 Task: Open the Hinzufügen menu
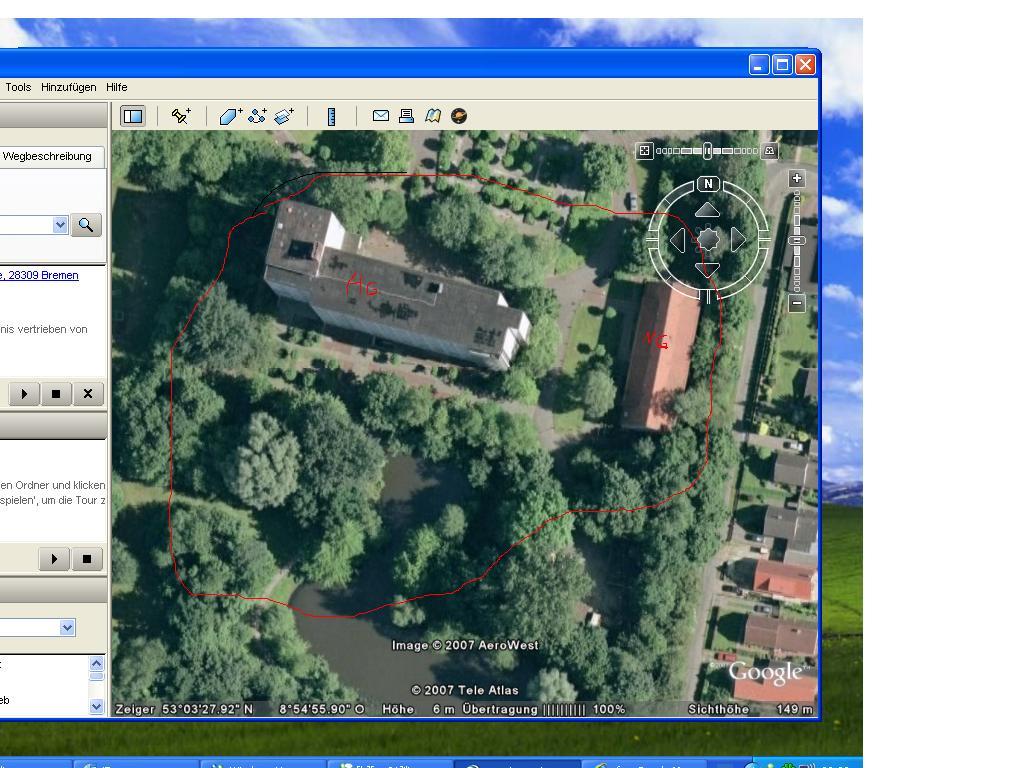pos(68,87)
